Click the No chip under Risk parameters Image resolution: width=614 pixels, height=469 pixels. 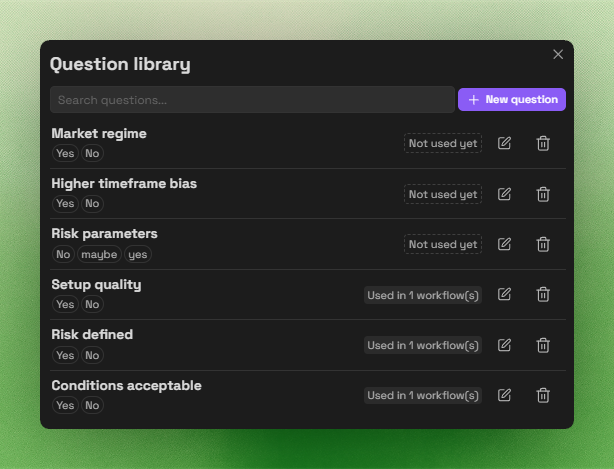pyautogui.click(x=63, y=254)
